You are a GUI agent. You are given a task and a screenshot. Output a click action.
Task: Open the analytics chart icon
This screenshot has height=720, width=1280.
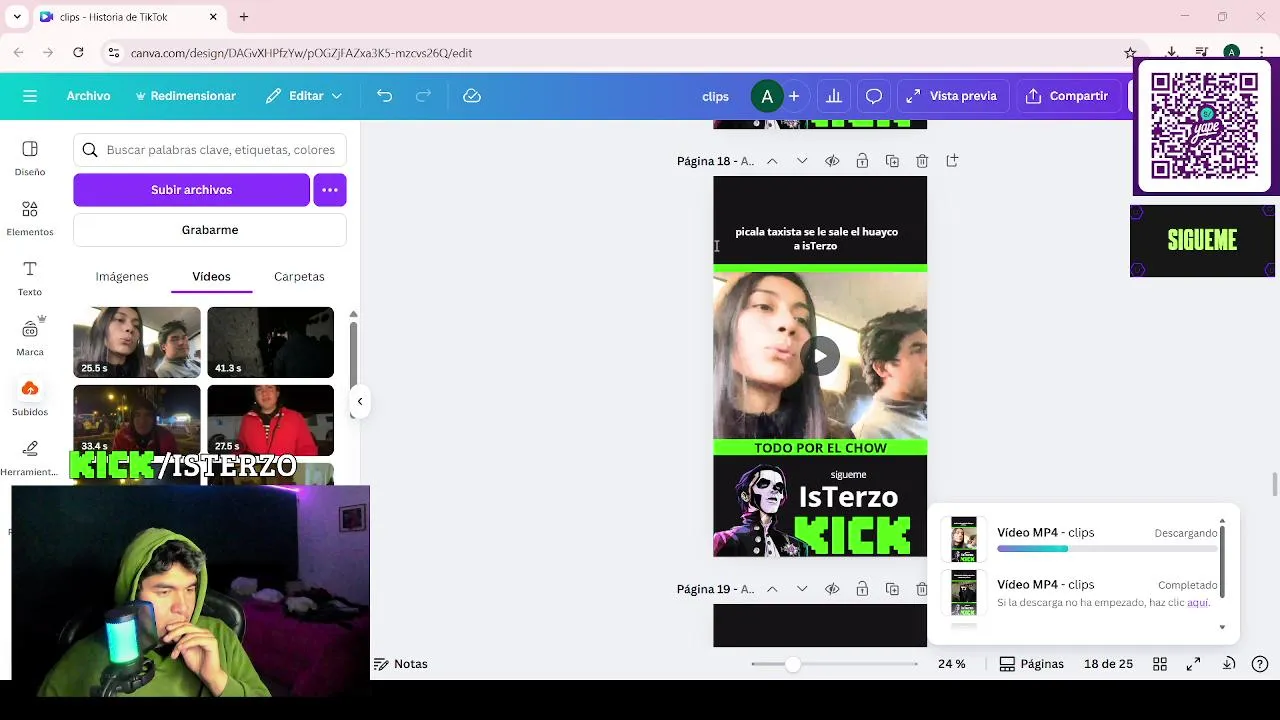[x=833, y=96]
